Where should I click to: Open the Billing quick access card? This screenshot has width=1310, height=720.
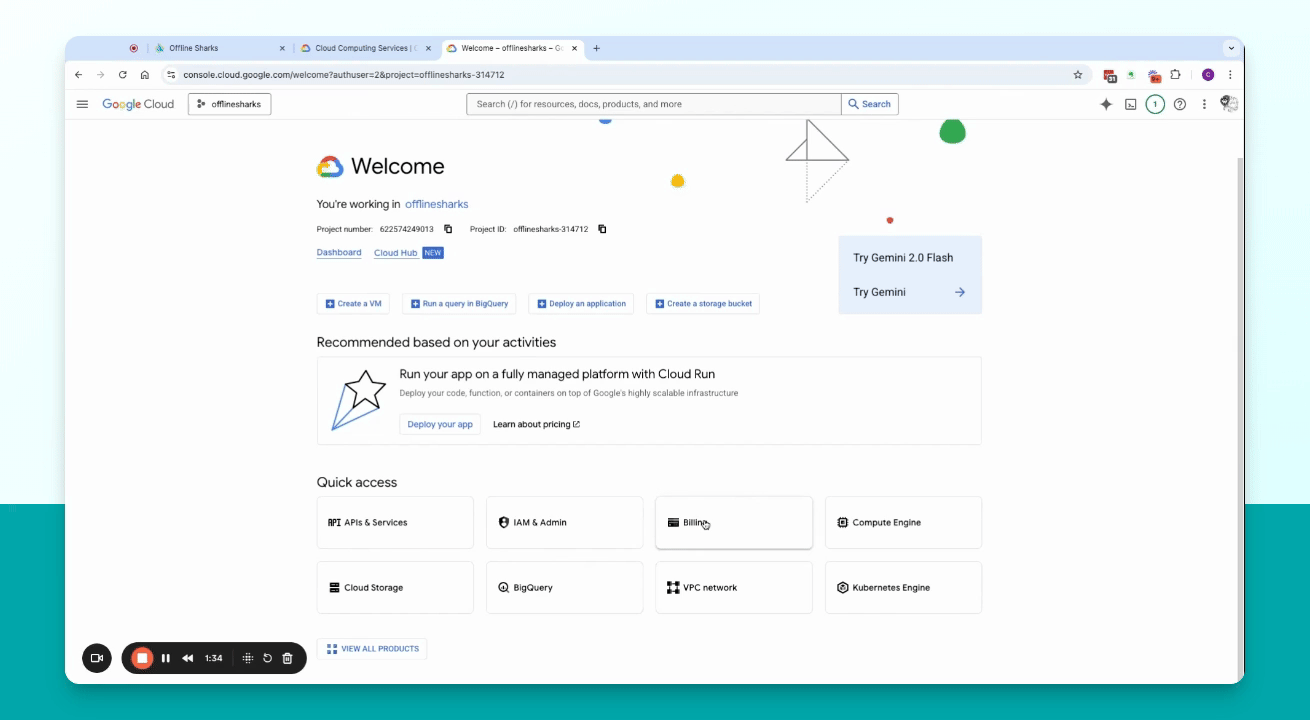point(734,523)
